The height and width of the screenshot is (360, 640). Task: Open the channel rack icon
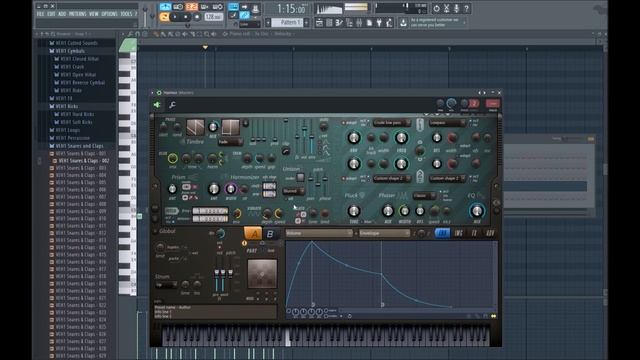[329, 23]
